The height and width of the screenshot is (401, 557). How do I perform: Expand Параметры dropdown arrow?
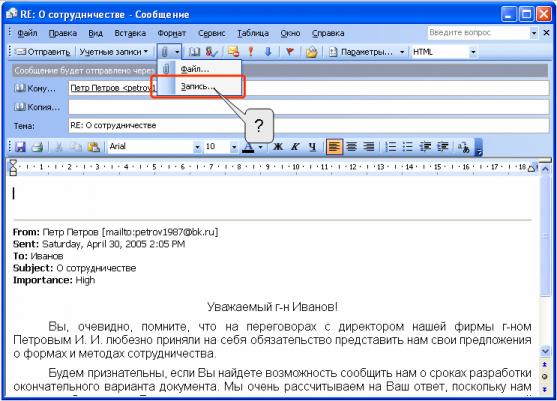402,52
